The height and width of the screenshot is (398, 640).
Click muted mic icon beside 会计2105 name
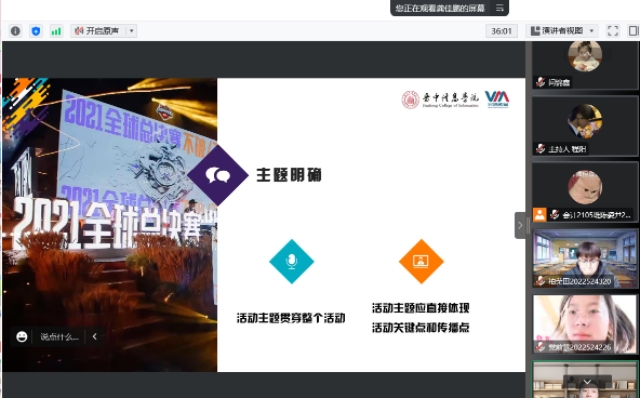point(554,215)
